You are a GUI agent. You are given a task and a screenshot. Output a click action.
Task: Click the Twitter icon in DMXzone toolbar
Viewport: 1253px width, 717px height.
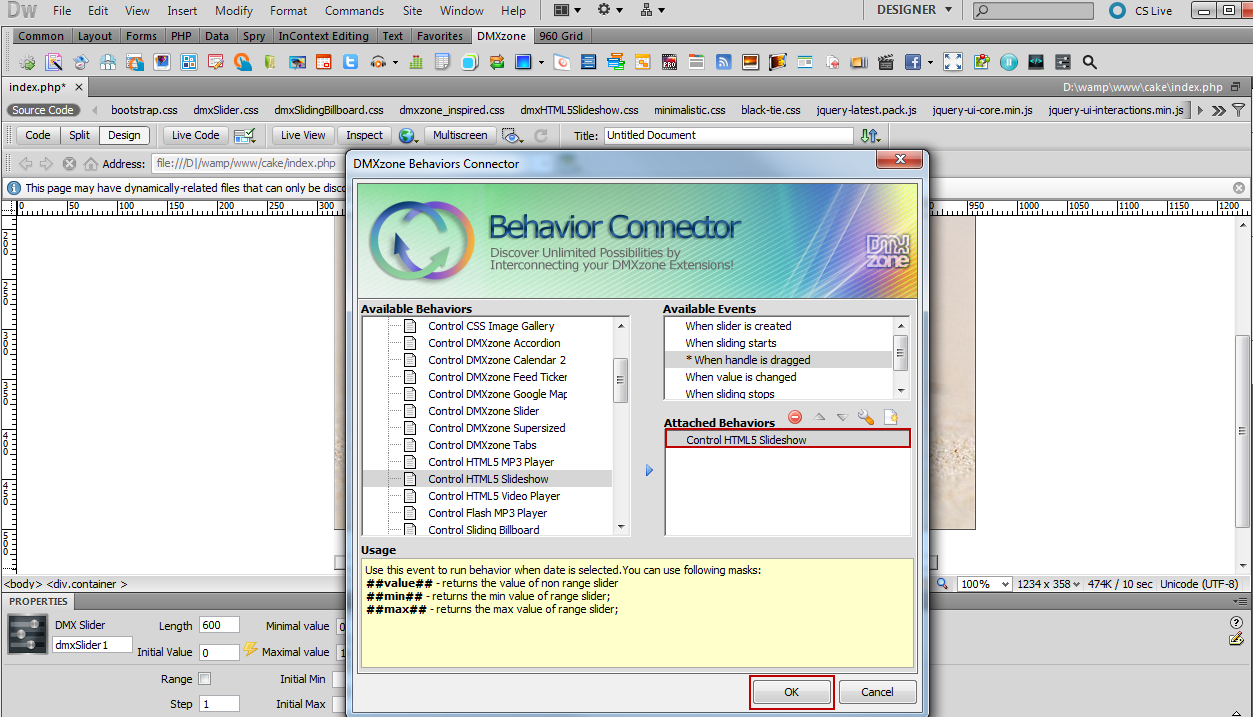(x=350, y=62)
